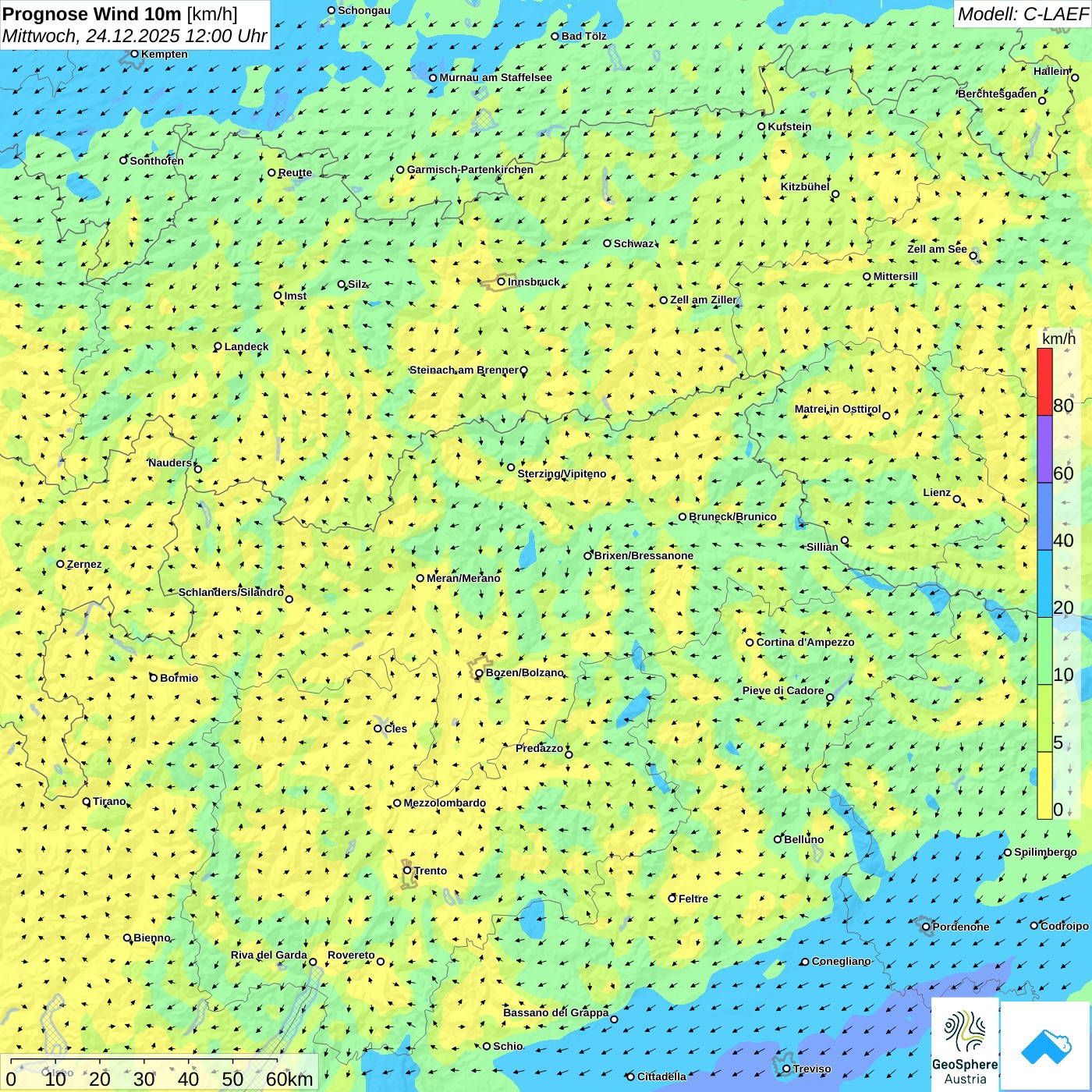Click the 'Prognose Wind 10m [km/h]' title
The height and width of the screenshot is (1092, 1092).
(120, 13)
